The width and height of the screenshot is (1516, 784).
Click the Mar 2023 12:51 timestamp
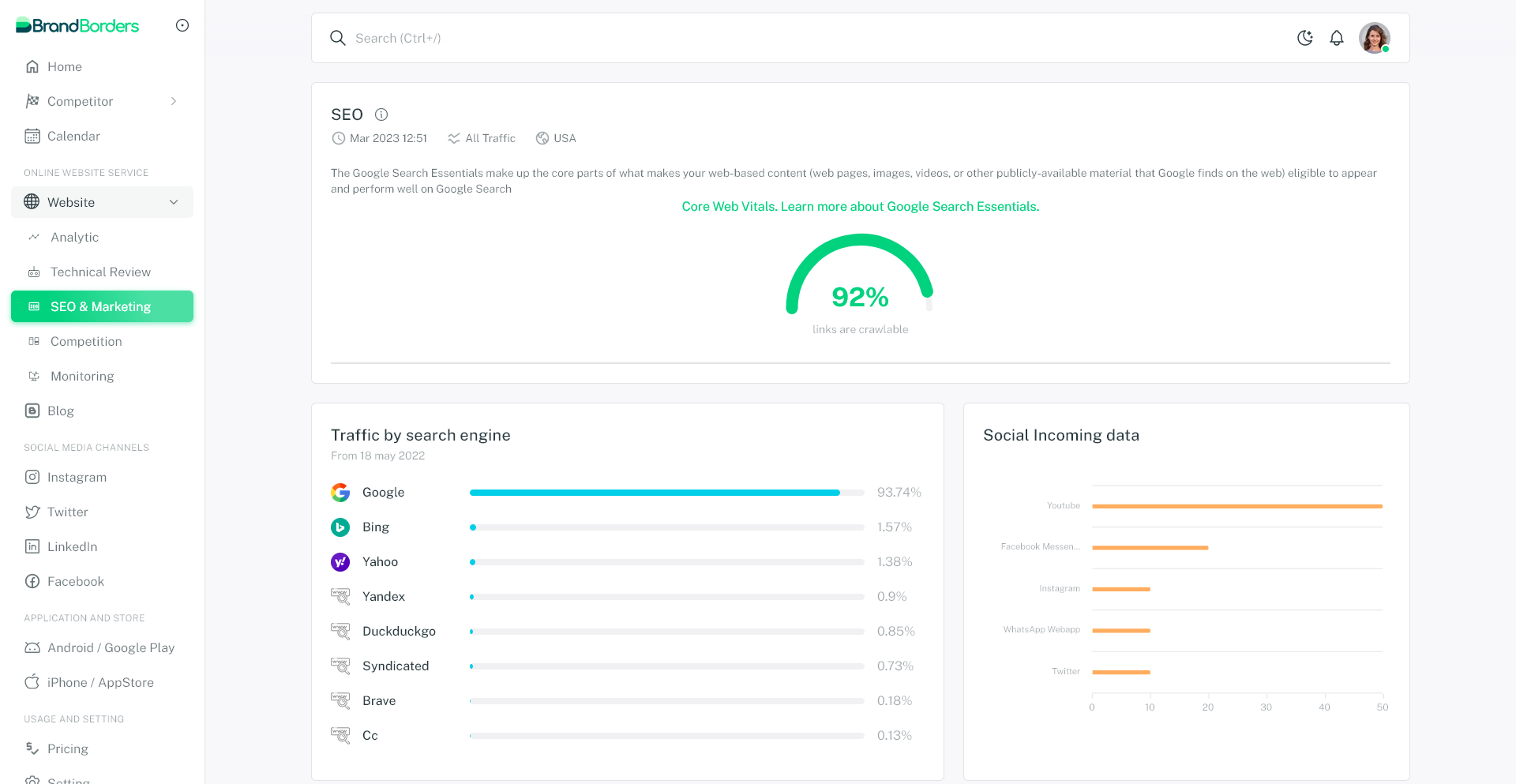(x=388, y=138)
